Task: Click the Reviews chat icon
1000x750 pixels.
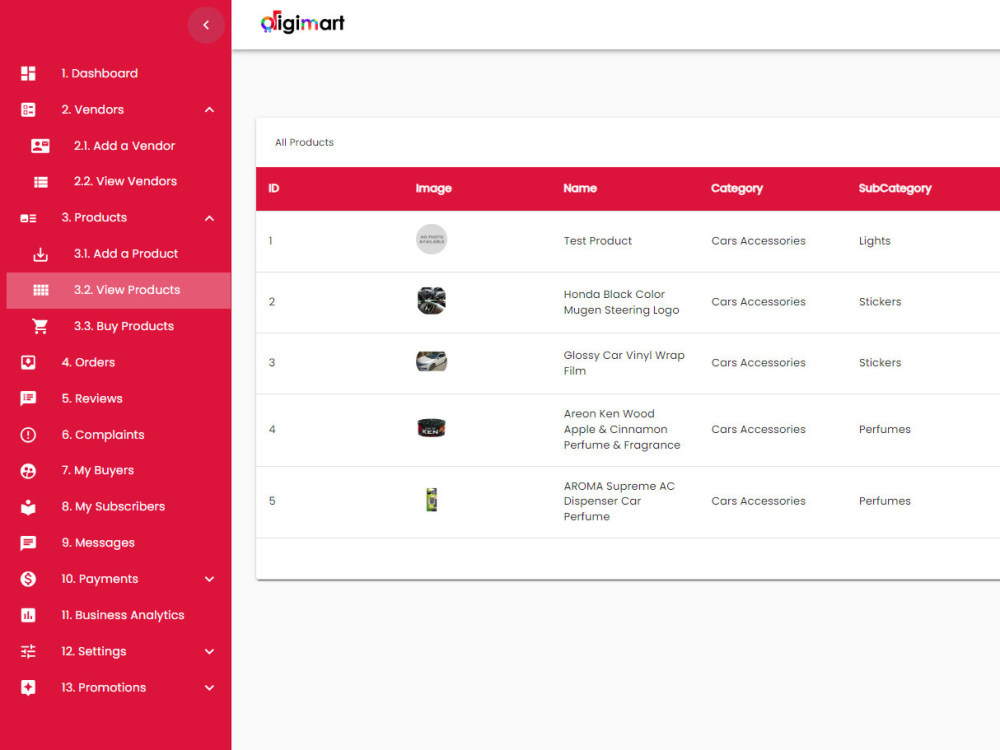Action: click(x=28, y=399)
